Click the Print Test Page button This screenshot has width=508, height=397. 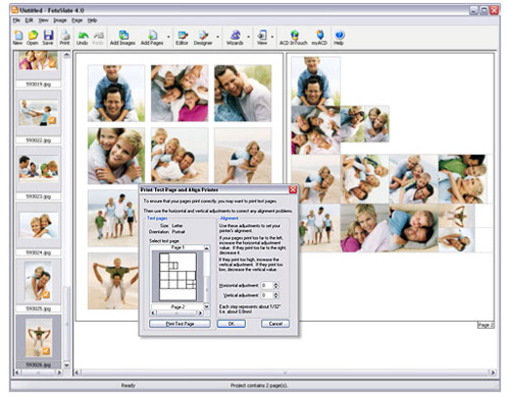[x=180, y=324]
